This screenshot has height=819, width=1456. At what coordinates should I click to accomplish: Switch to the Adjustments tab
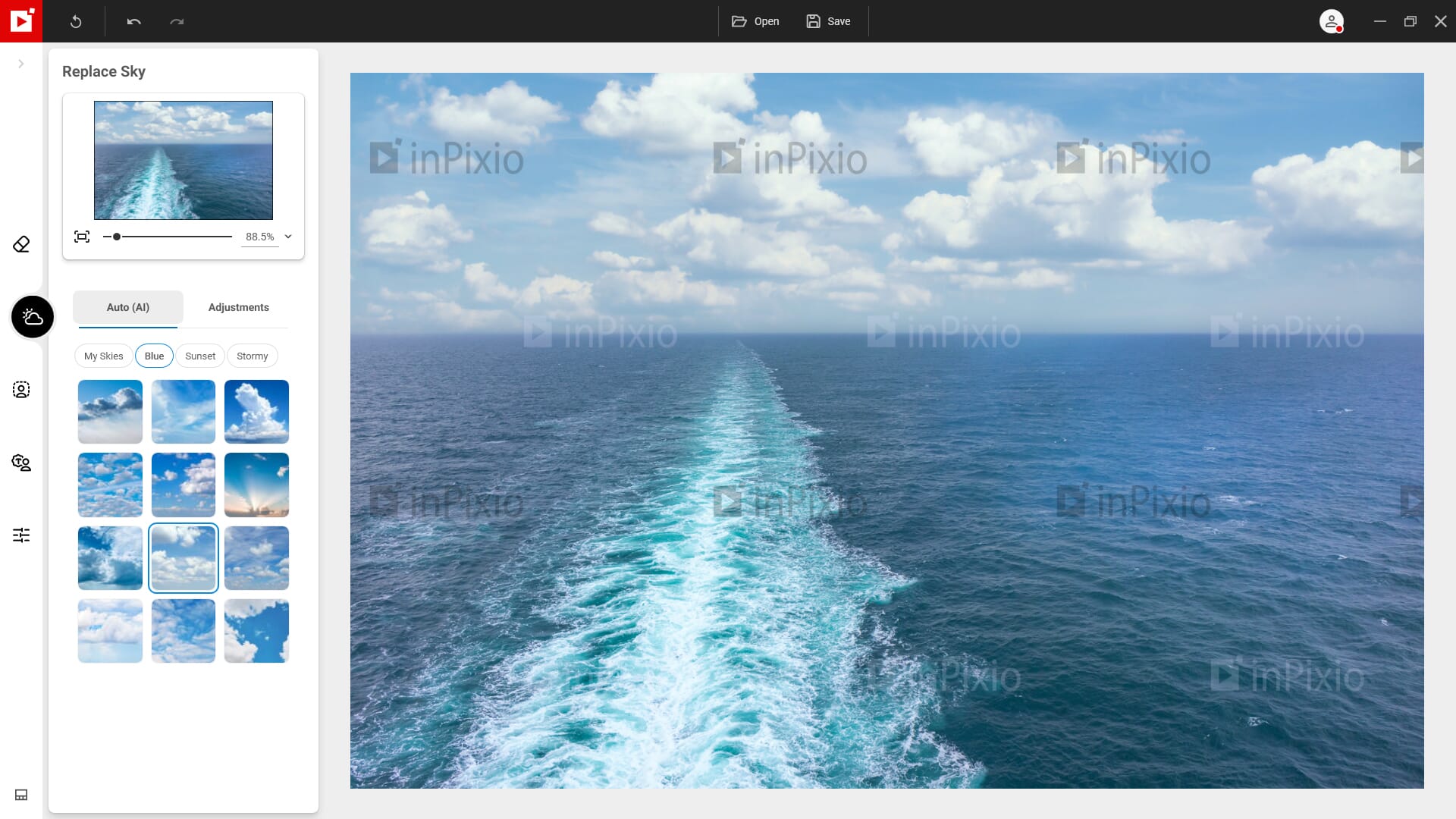click(x=239, y=307)
